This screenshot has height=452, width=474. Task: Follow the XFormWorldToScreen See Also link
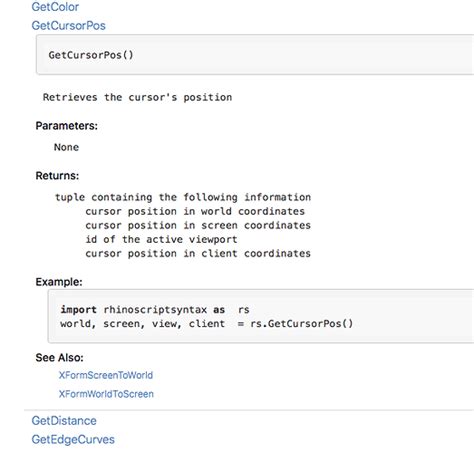(106, 394)
